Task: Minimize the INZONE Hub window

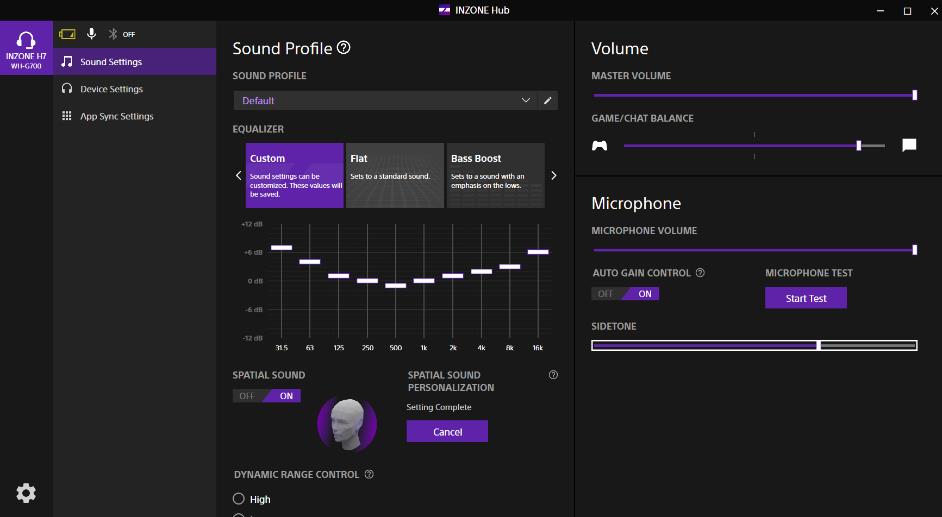Action: coord(880,10)
